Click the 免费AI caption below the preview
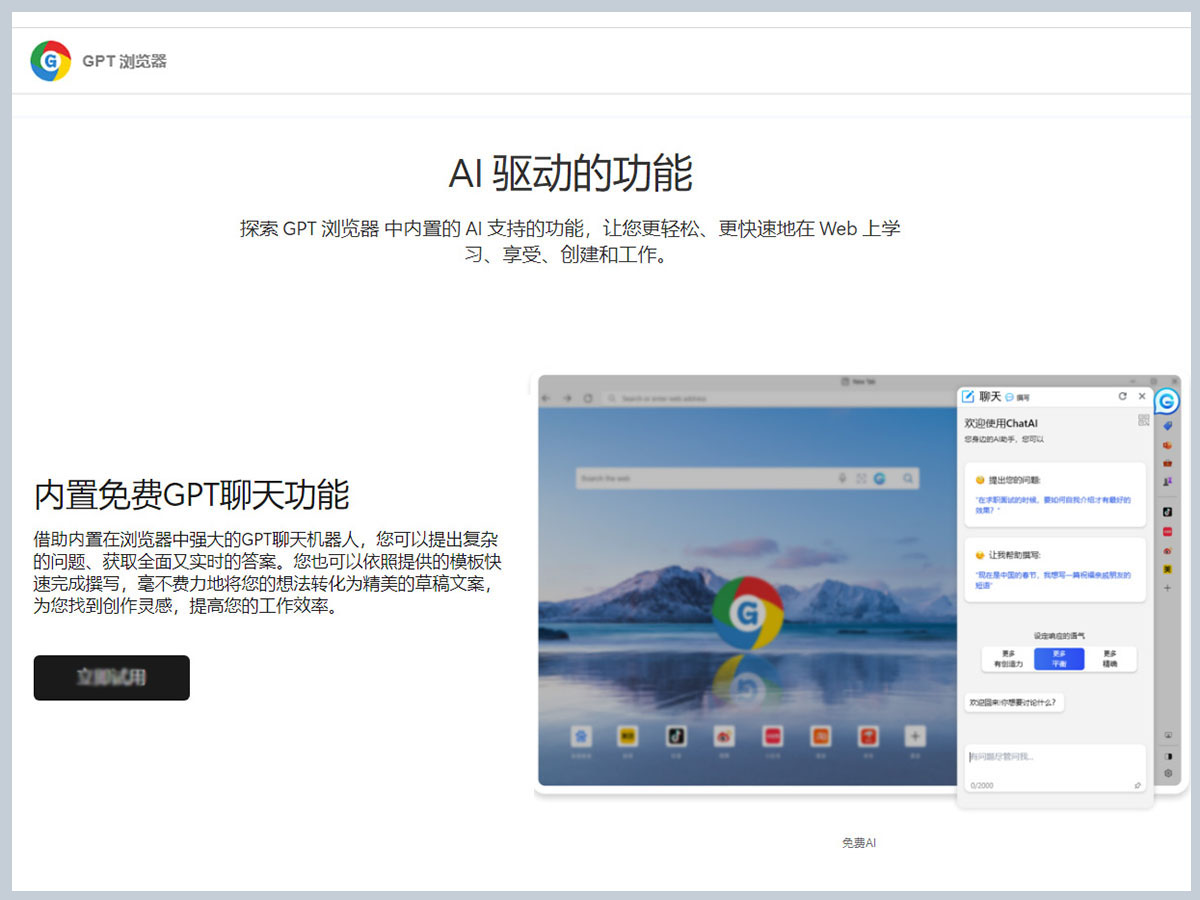This screenshot has height=900, width=1200. click(x=859, y=843)
